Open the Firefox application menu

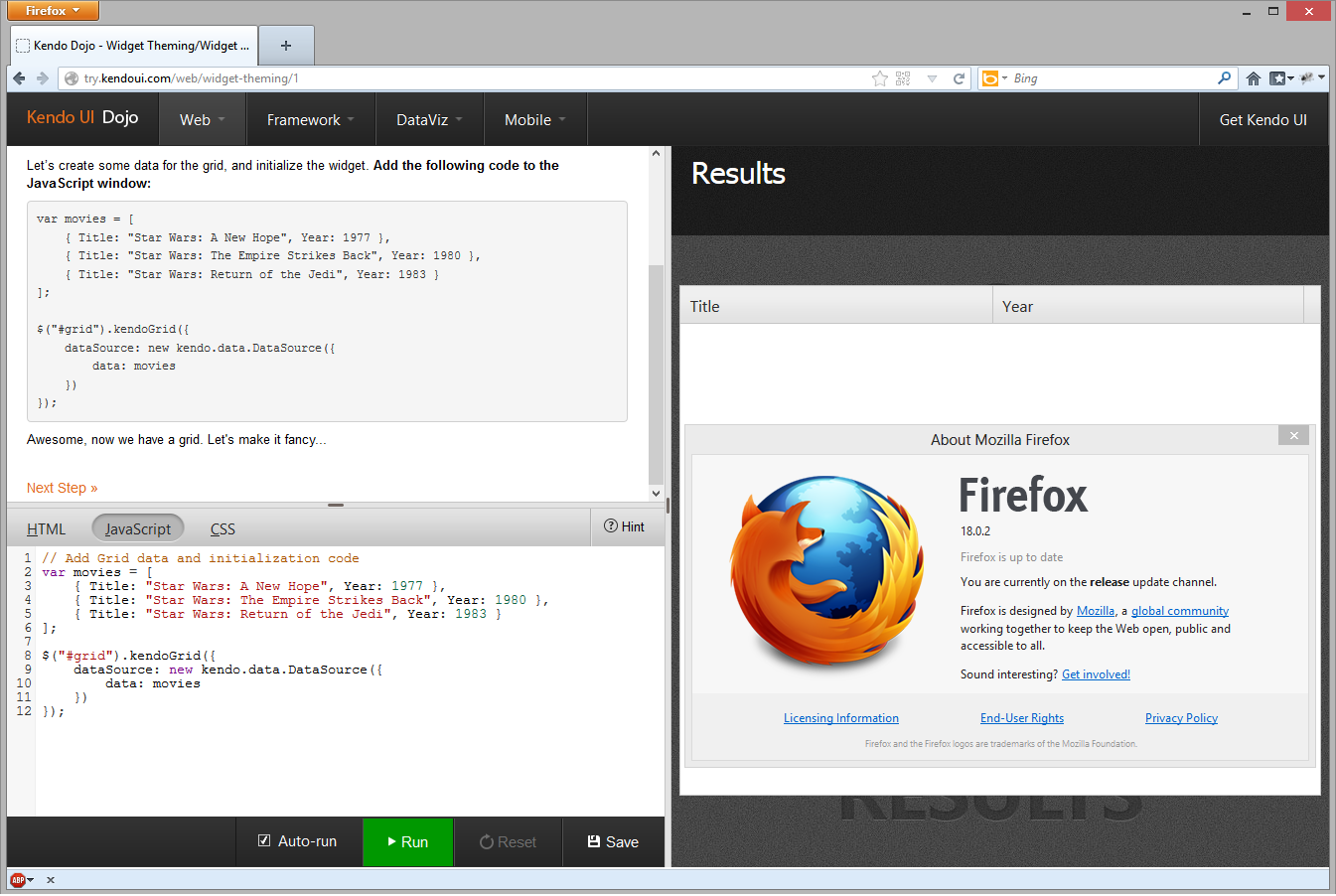point(53,11)
